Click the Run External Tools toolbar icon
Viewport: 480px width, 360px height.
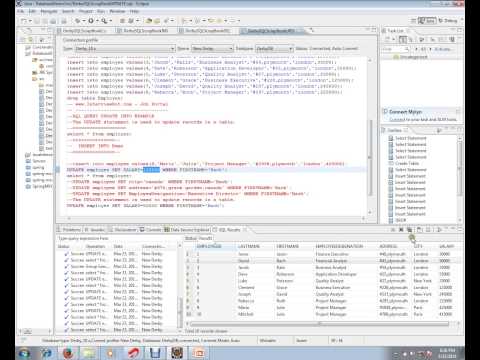(x=104, y=21)
